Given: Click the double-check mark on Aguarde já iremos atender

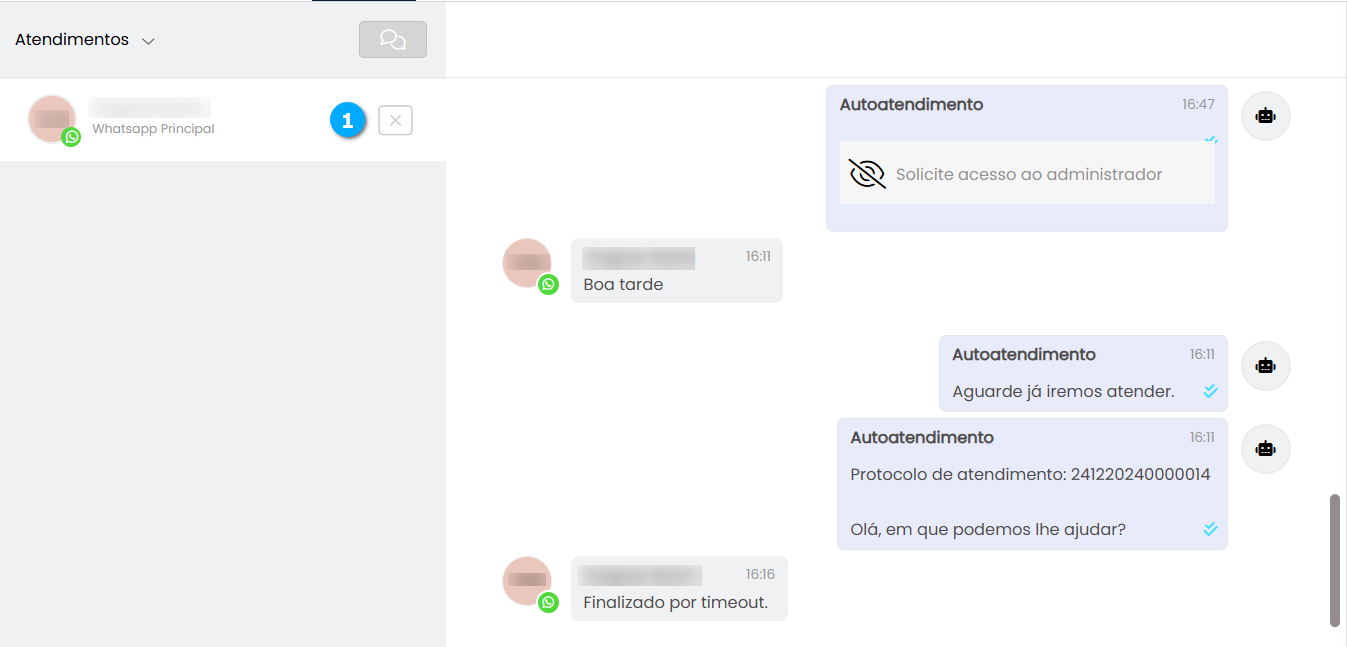Looking at the screenshot, I should pos(1210,391).
